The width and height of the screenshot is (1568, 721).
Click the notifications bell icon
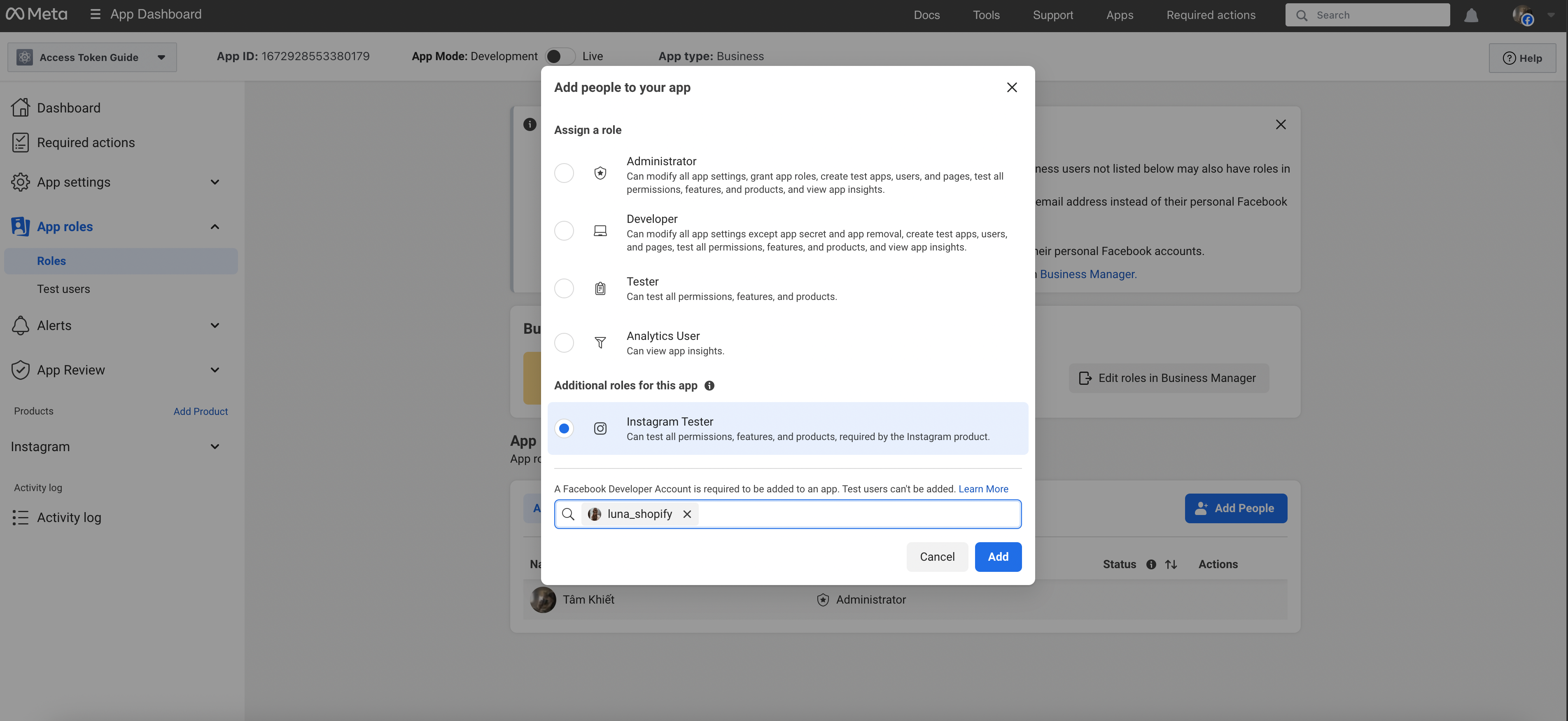coord(1470,15)
